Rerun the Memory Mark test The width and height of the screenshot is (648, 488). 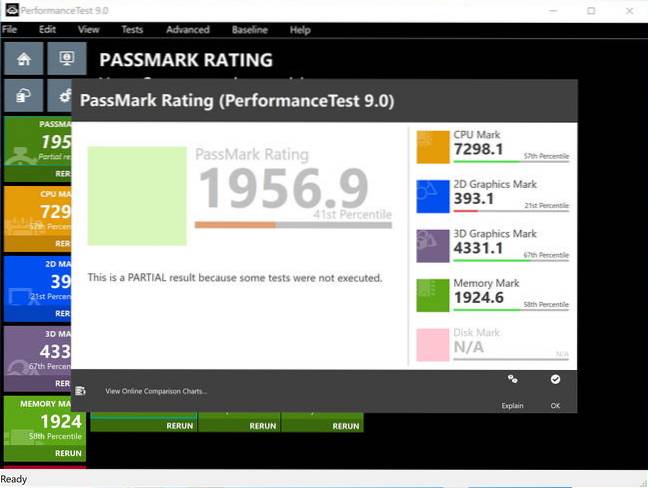(x=68, y=454)
